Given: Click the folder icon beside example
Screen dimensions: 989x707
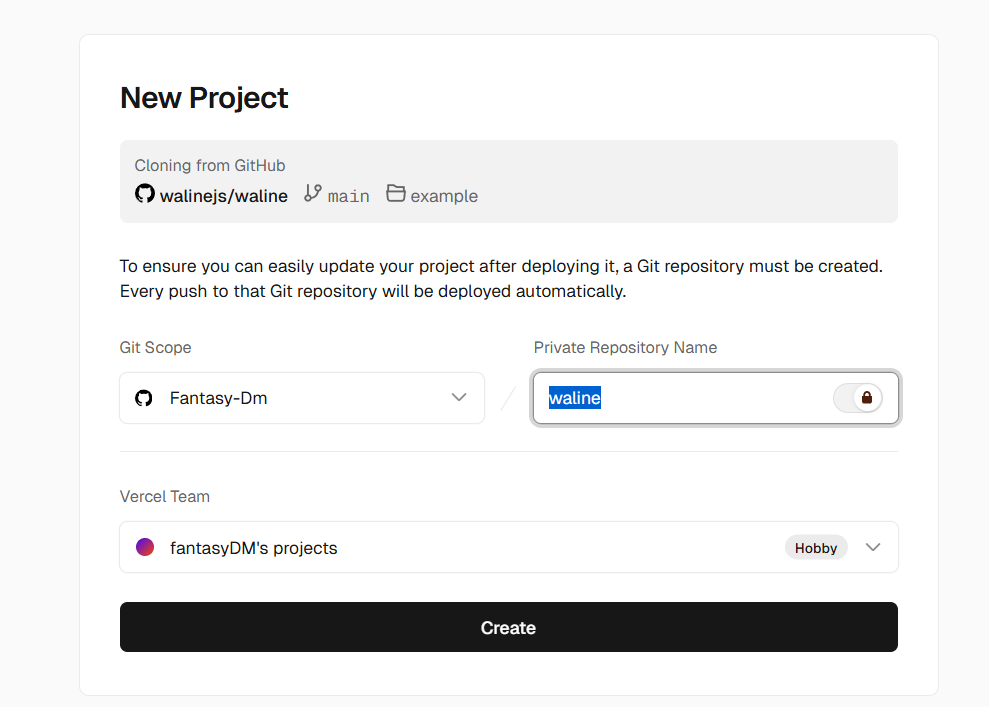Looking at the screenshot, I should tap(396, 194).
